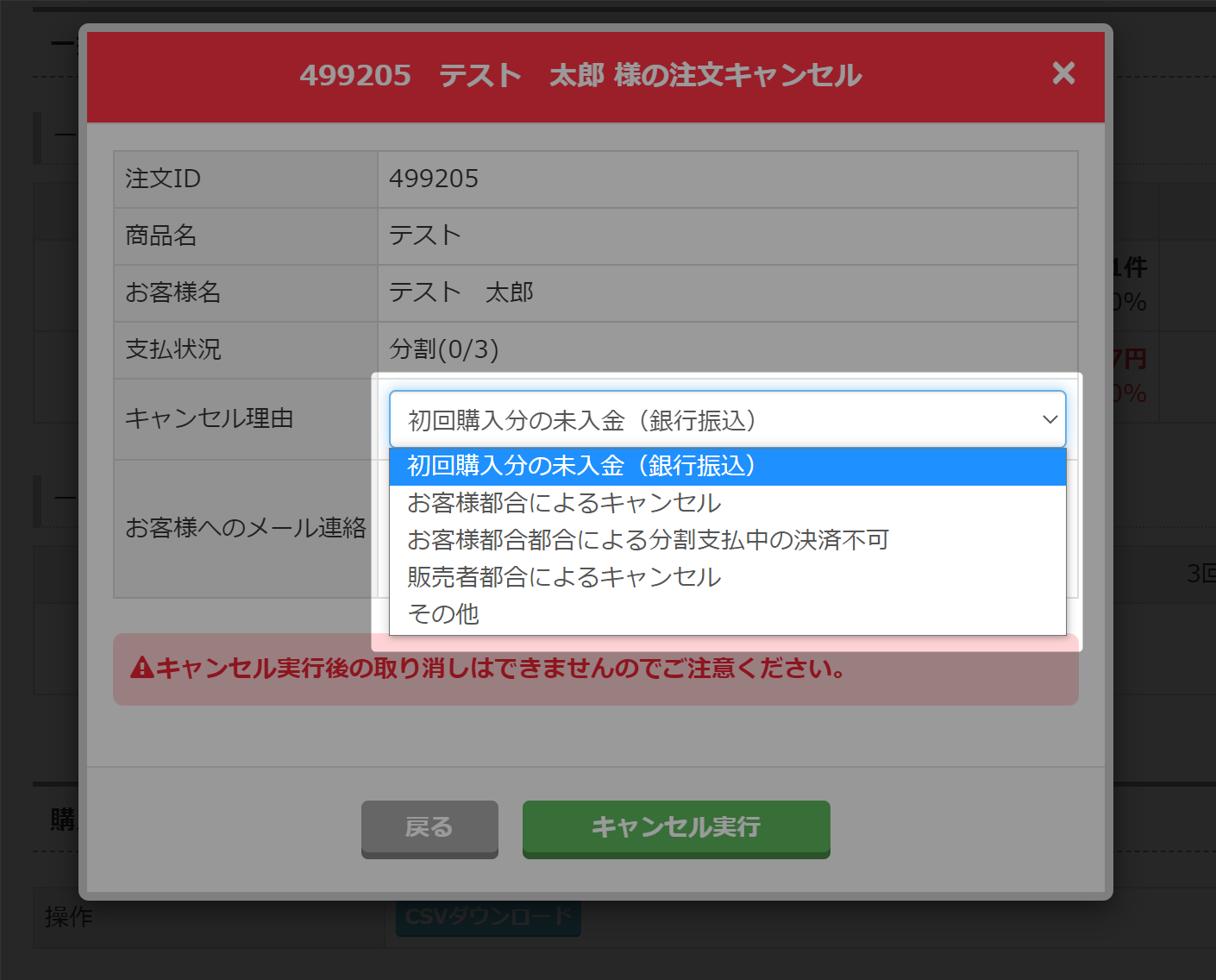Close the order cancel dialog with X

(1063, 73)
